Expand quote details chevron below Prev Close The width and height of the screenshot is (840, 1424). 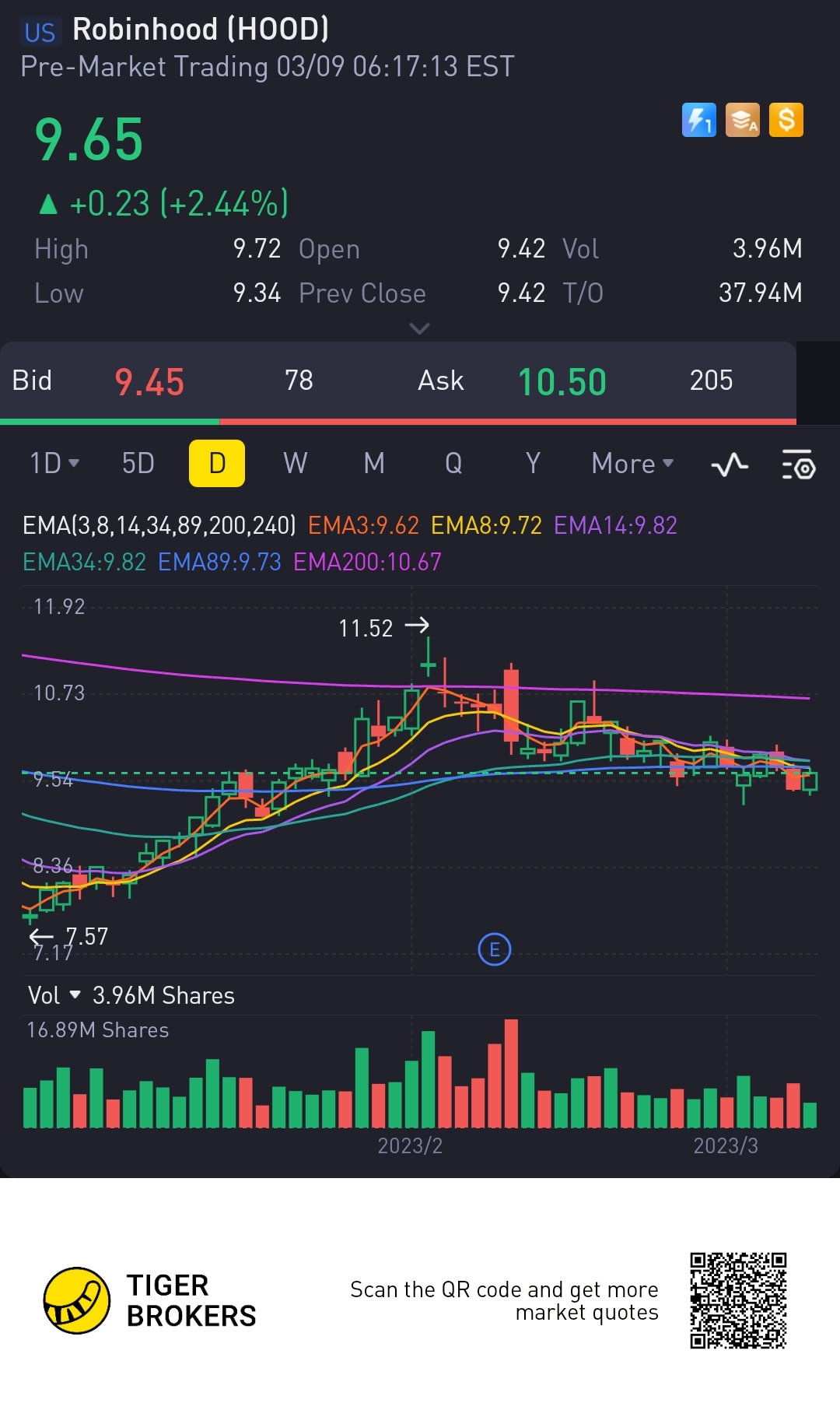pyautogui.click(x=419, y=329)
